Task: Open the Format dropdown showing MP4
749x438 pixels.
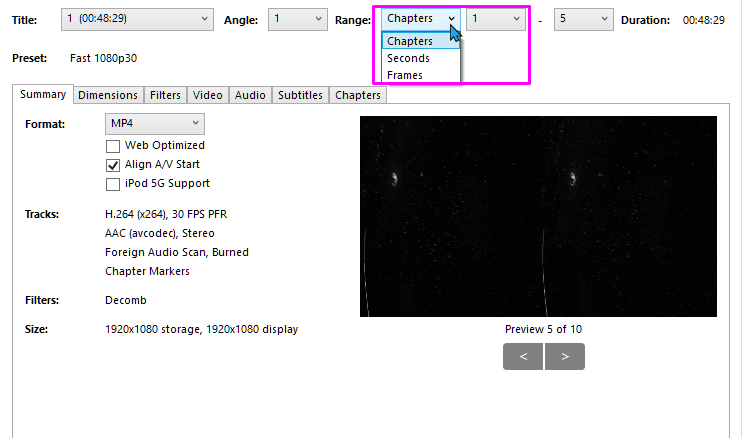Action: 155,124
